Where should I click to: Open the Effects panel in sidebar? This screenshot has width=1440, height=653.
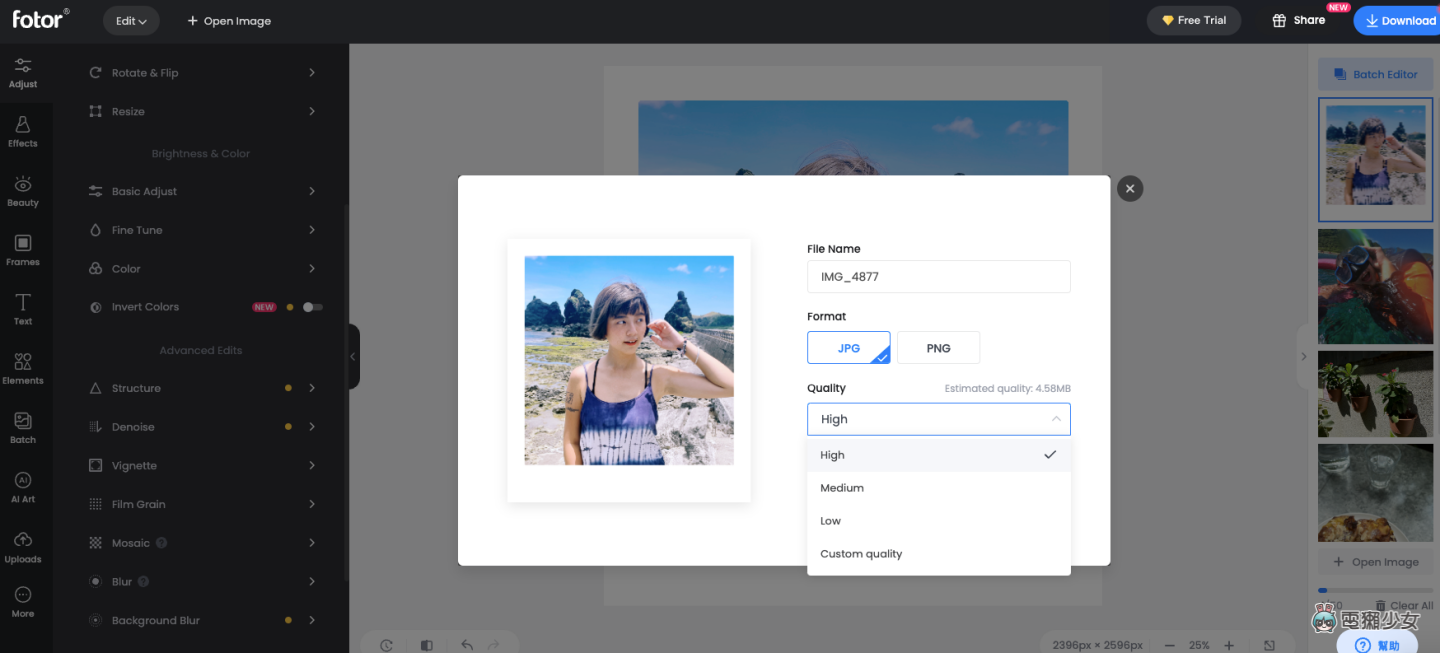point(23,131)
